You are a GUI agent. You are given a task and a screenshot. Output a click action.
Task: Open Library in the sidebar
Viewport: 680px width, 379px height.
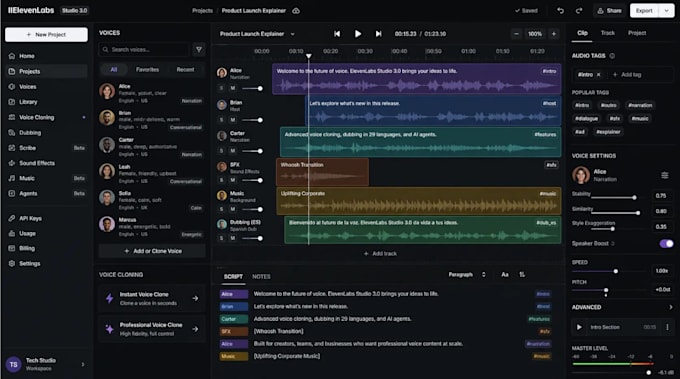46,102
